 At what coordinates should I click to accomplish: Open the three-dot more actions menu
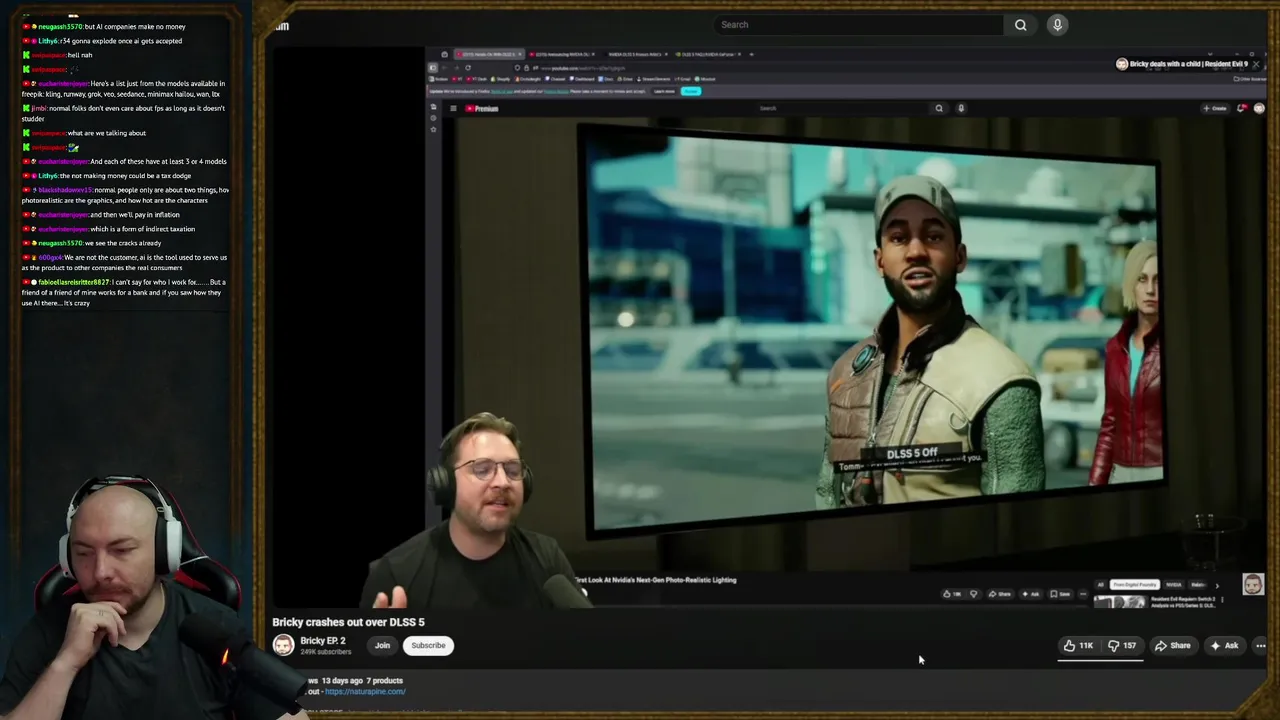[1261, 646]
